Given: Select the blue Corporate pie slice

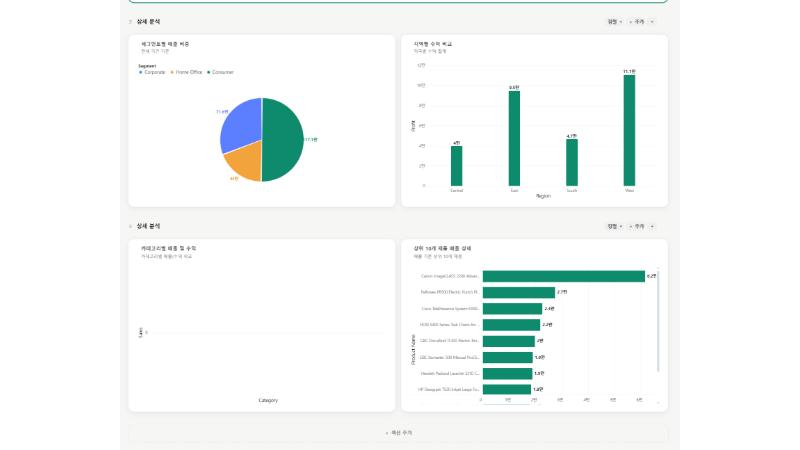Looking at the screenshot, I should 242,125.
